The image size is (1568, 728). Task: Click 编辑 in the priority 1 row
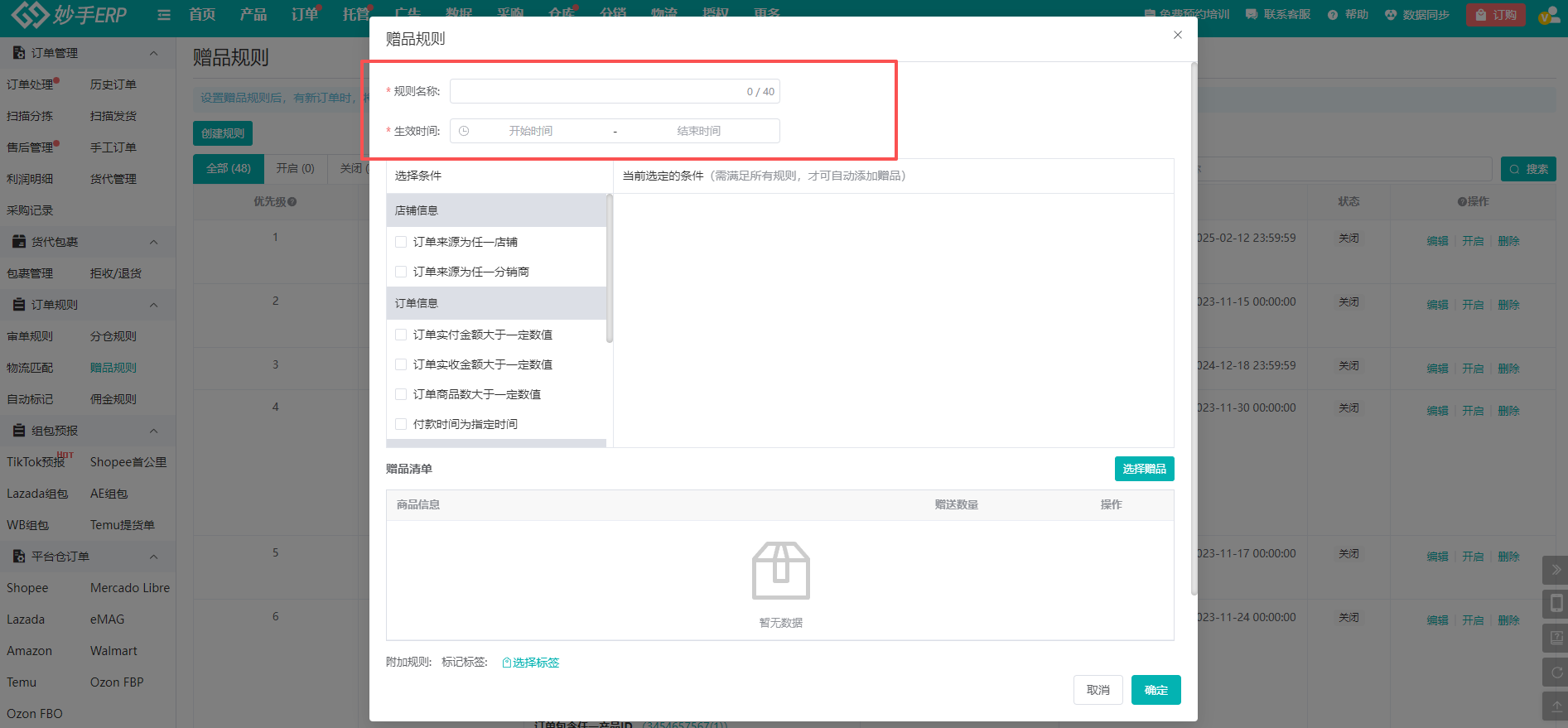click(1437, 241)
